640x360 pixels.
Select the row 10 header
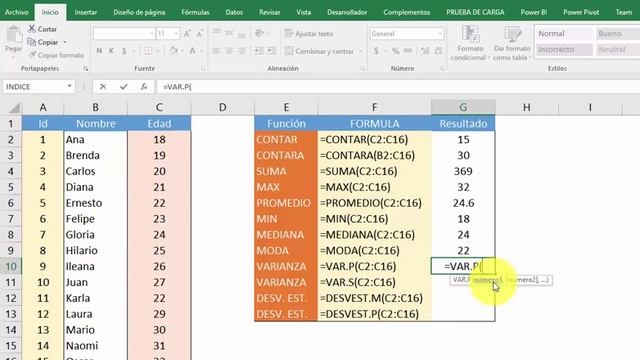tap(11, 267)
